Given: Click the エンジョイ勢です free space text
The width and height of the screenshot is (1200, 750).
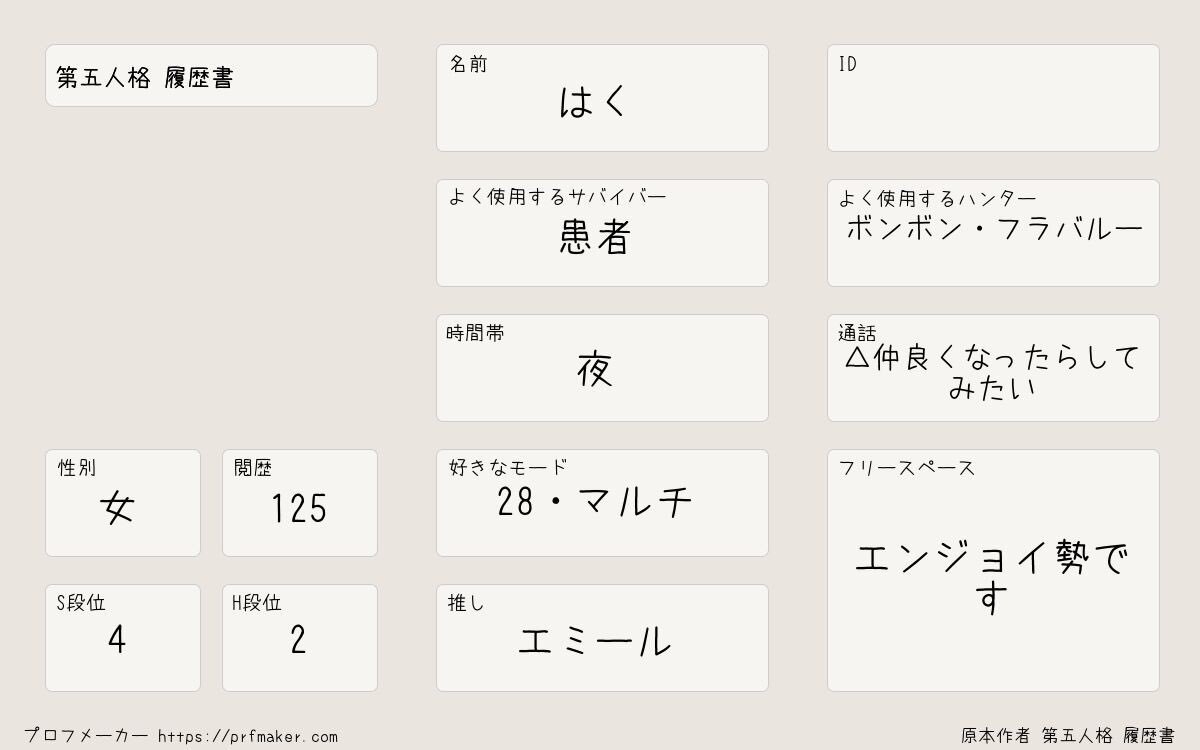Looking at the screenshot, I should [x=992, y=578].
